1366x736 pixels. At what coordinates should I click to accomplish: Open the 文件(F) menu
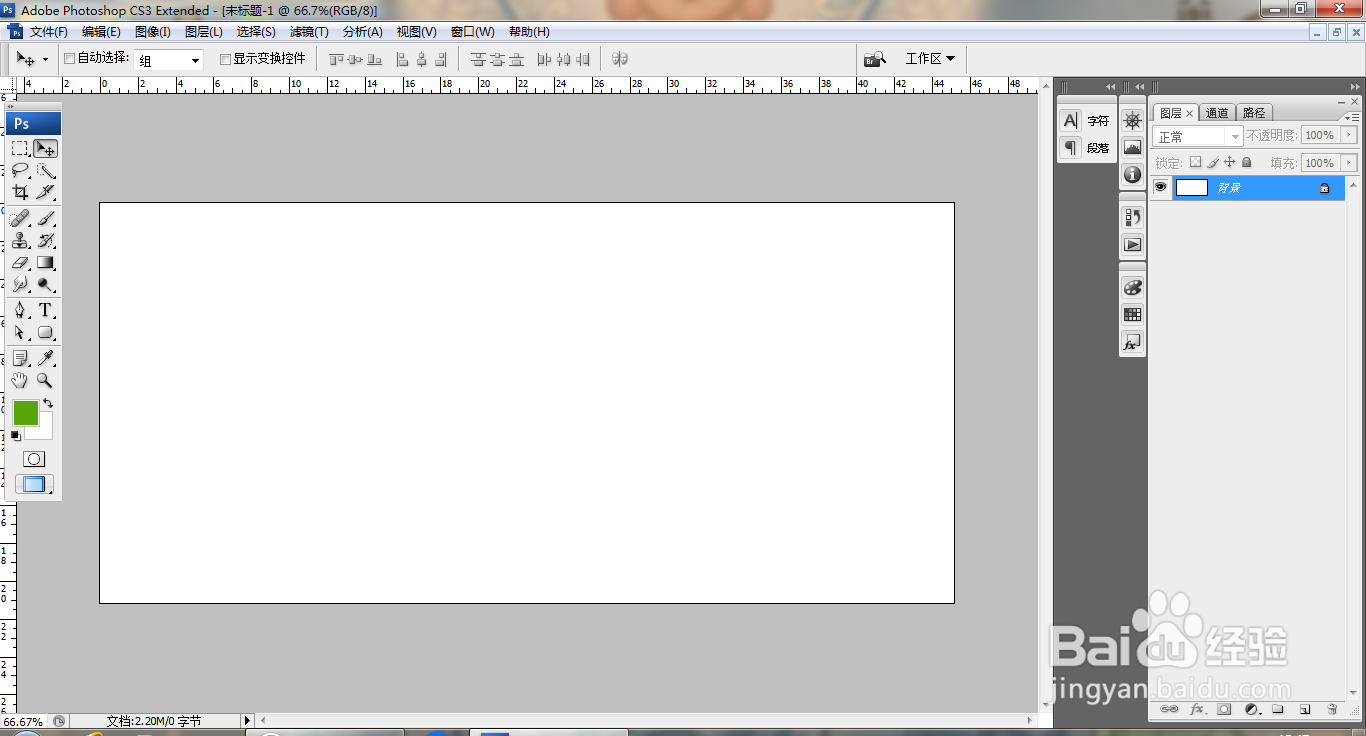tap(49, 32)
